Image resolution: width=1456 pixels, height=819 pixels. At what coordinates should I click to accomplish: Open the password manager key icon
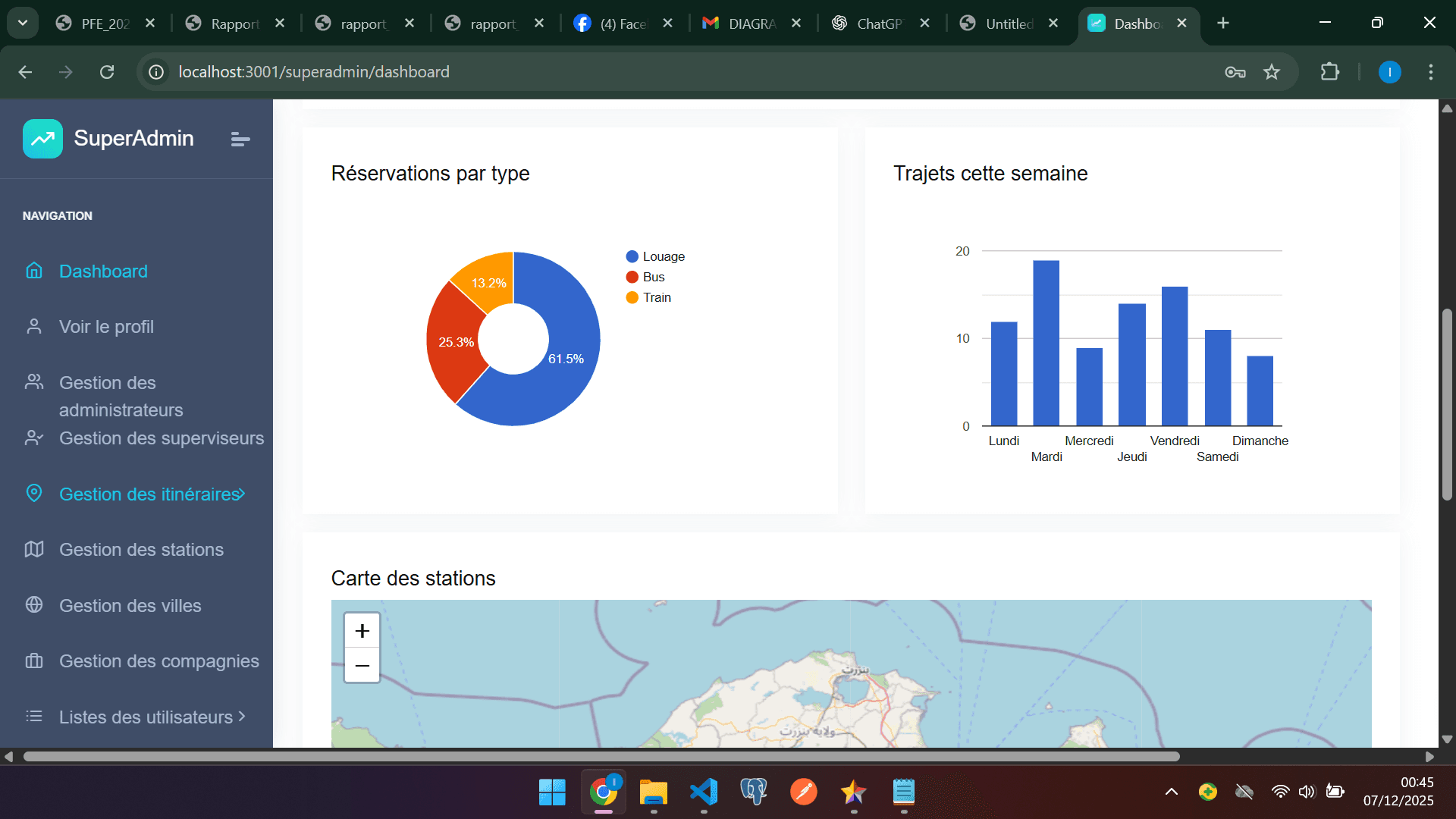coord(1235,72)
